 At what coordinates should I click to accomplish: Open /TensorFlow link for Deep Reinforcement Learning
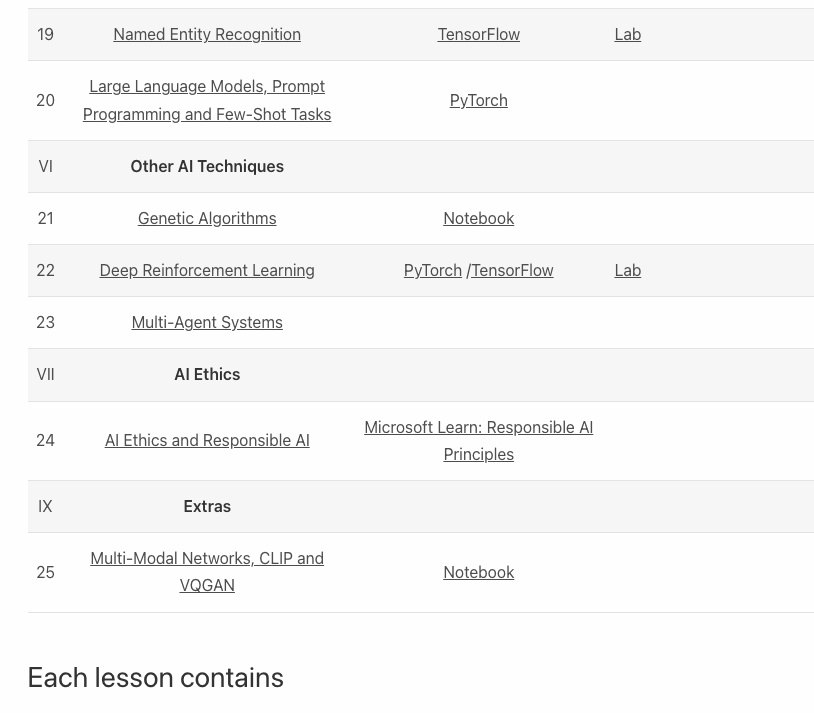(x=510, y=270)
